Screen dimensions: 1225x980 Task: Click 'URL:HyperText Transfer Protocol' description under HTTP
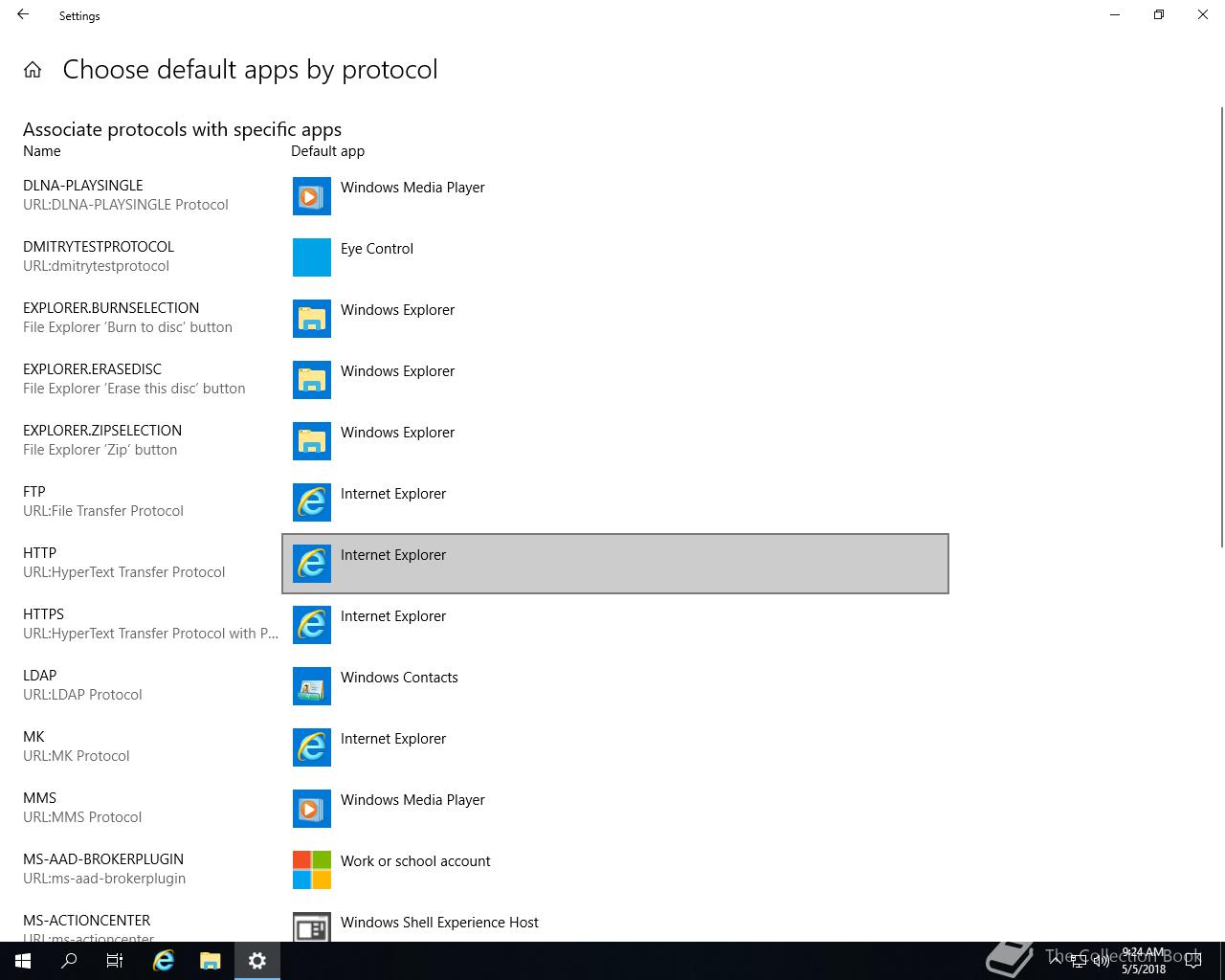click(x=124, y=572)
